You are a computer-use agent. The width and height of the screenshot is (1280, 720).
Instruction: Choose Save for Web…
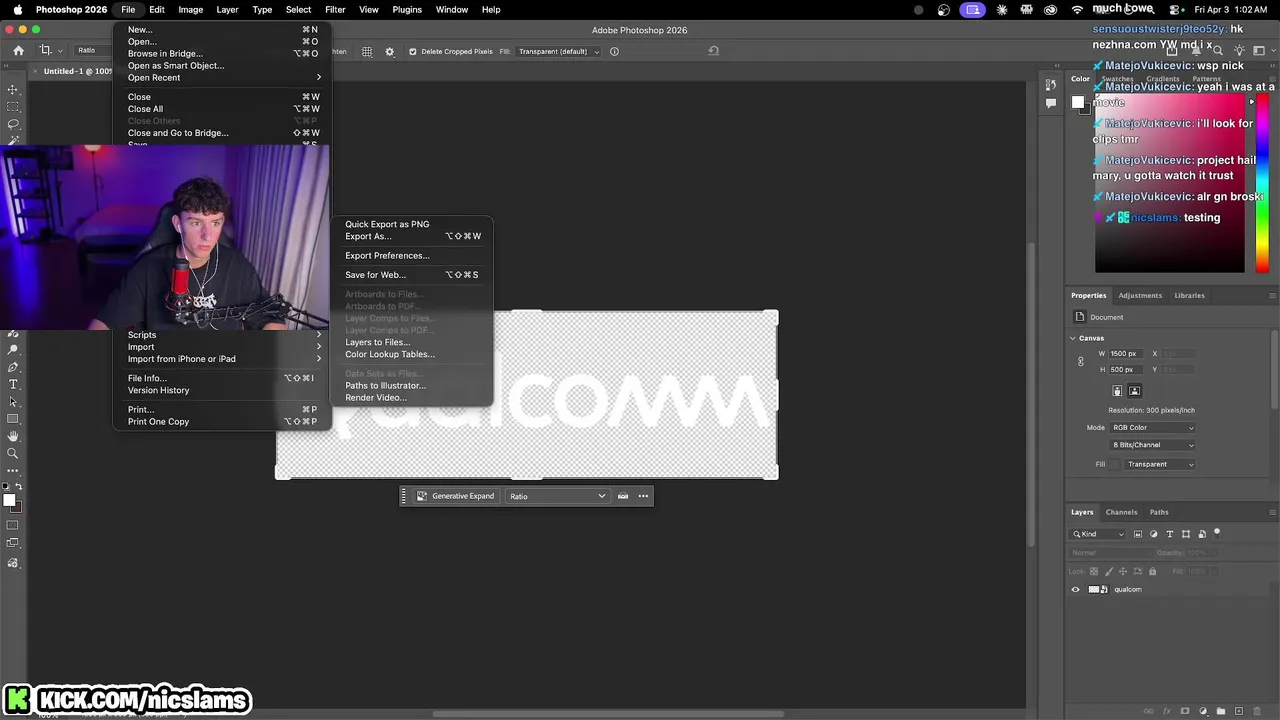pos(411,275)
